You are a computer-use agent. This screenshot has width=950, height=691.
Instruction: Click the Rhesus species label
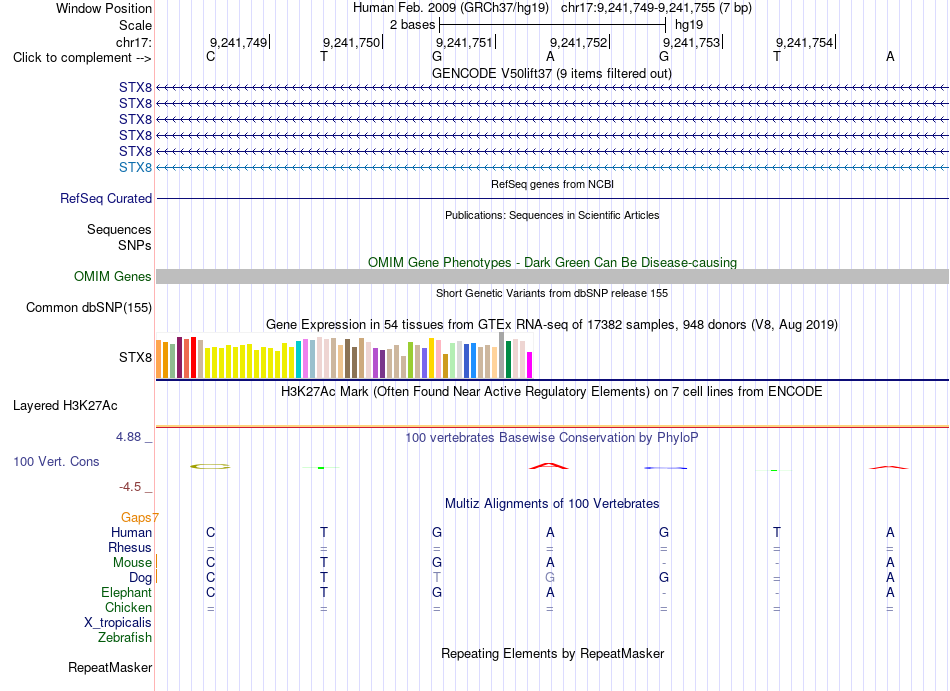tap(130, 547)
